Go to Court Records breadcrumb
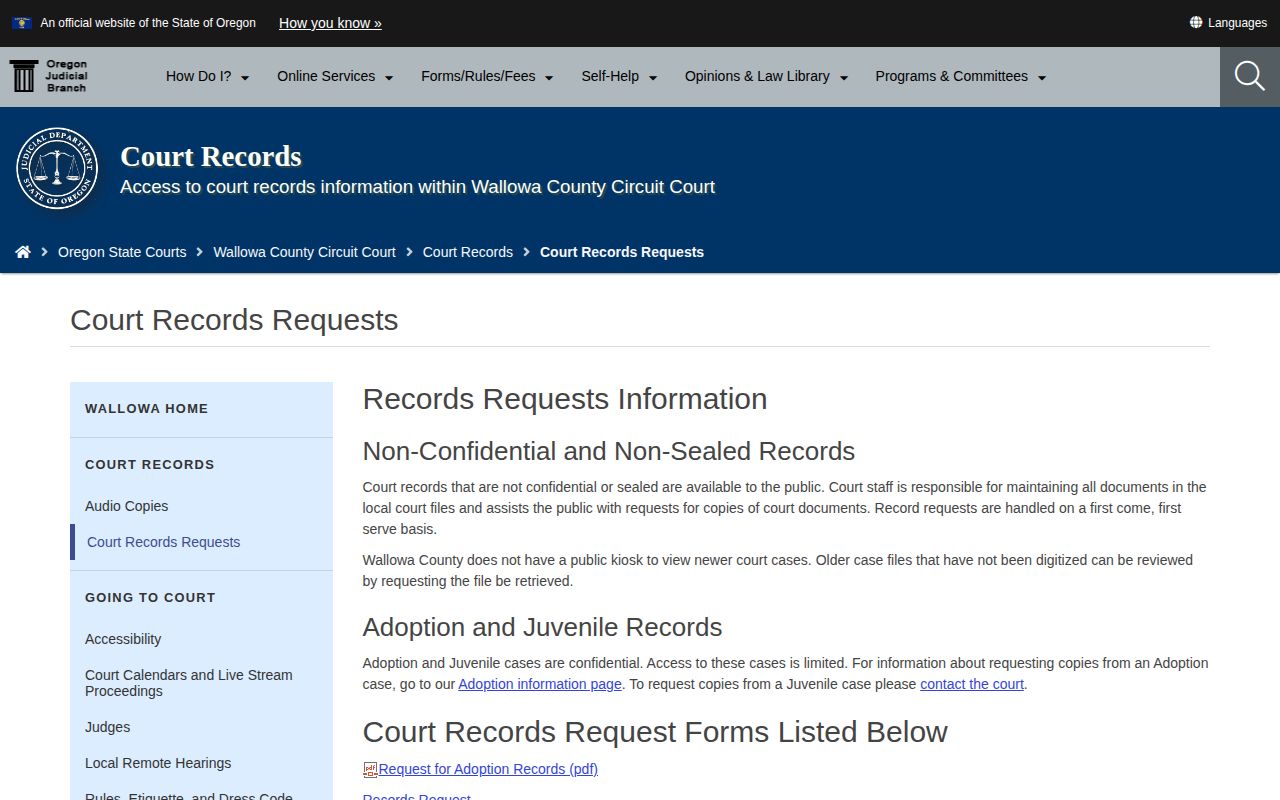This screenshot has width=1280, height=800. tap(468, 252)
